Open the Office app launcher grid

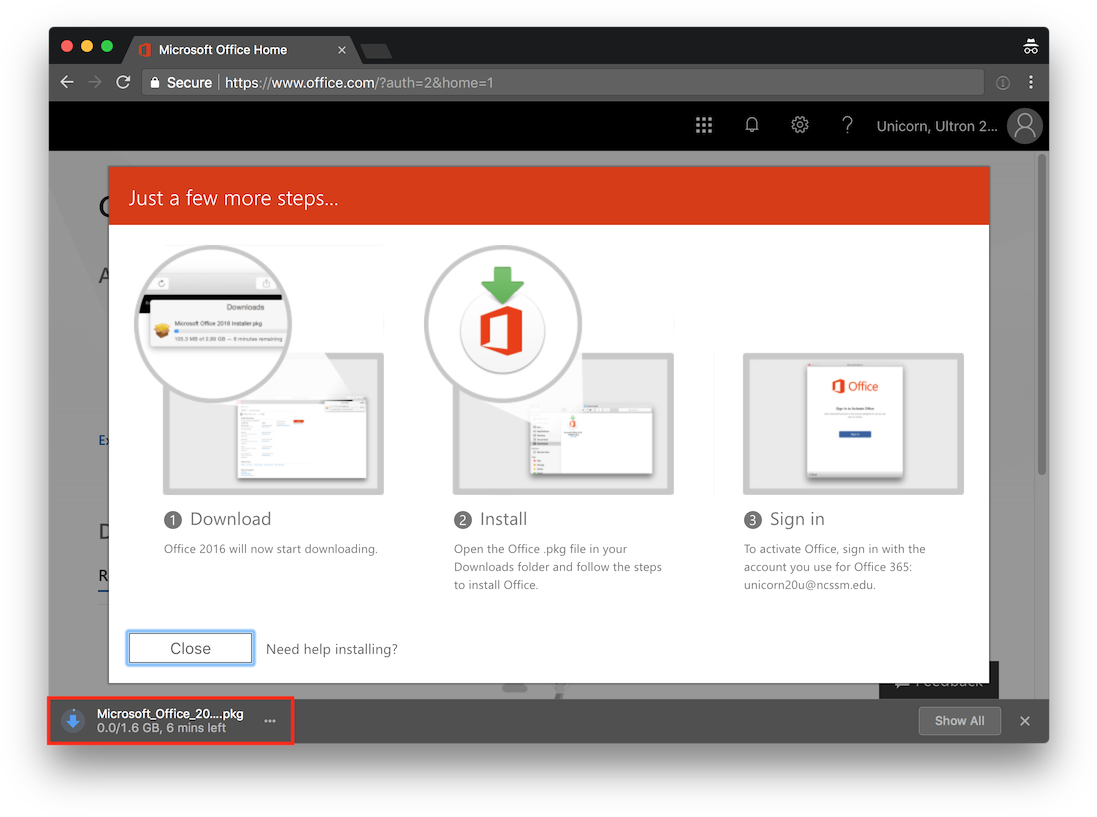coord(704,124)
